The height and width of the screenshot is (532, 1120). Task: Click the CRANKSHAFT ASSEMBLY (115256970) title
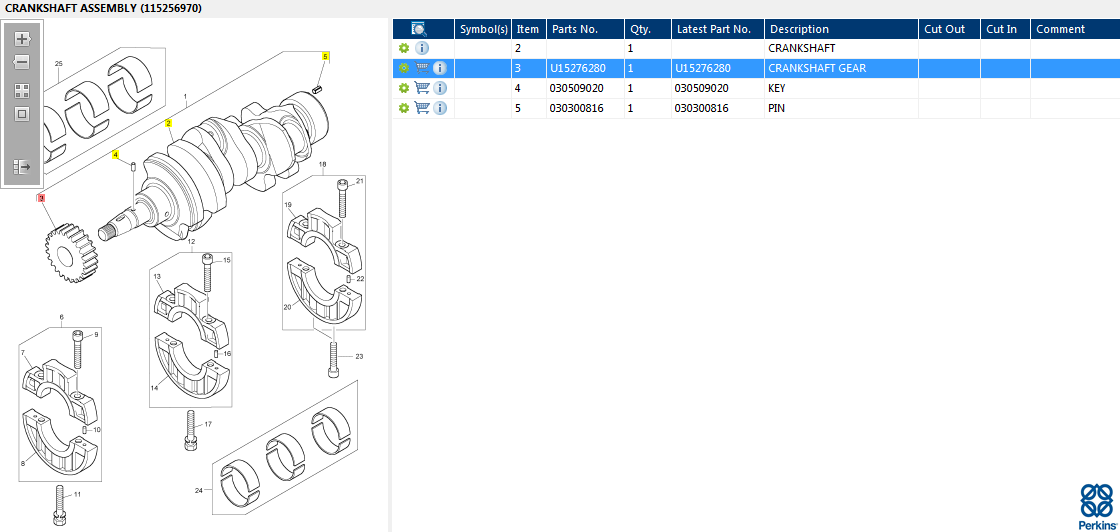[103, 9]
